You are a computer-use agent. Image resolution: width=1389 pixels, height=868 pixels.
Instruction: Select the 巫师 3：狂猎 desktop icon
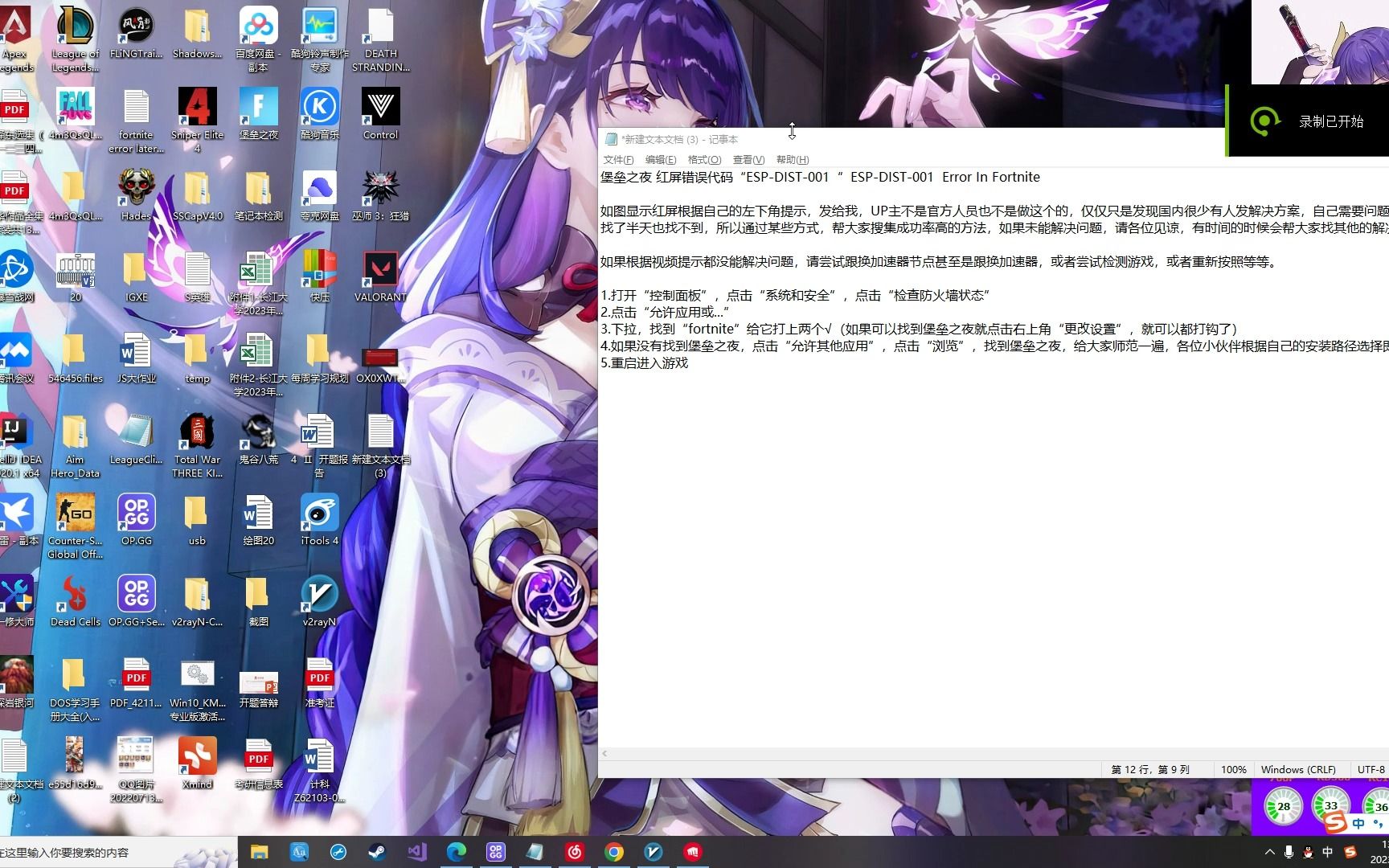coord(380,195)
